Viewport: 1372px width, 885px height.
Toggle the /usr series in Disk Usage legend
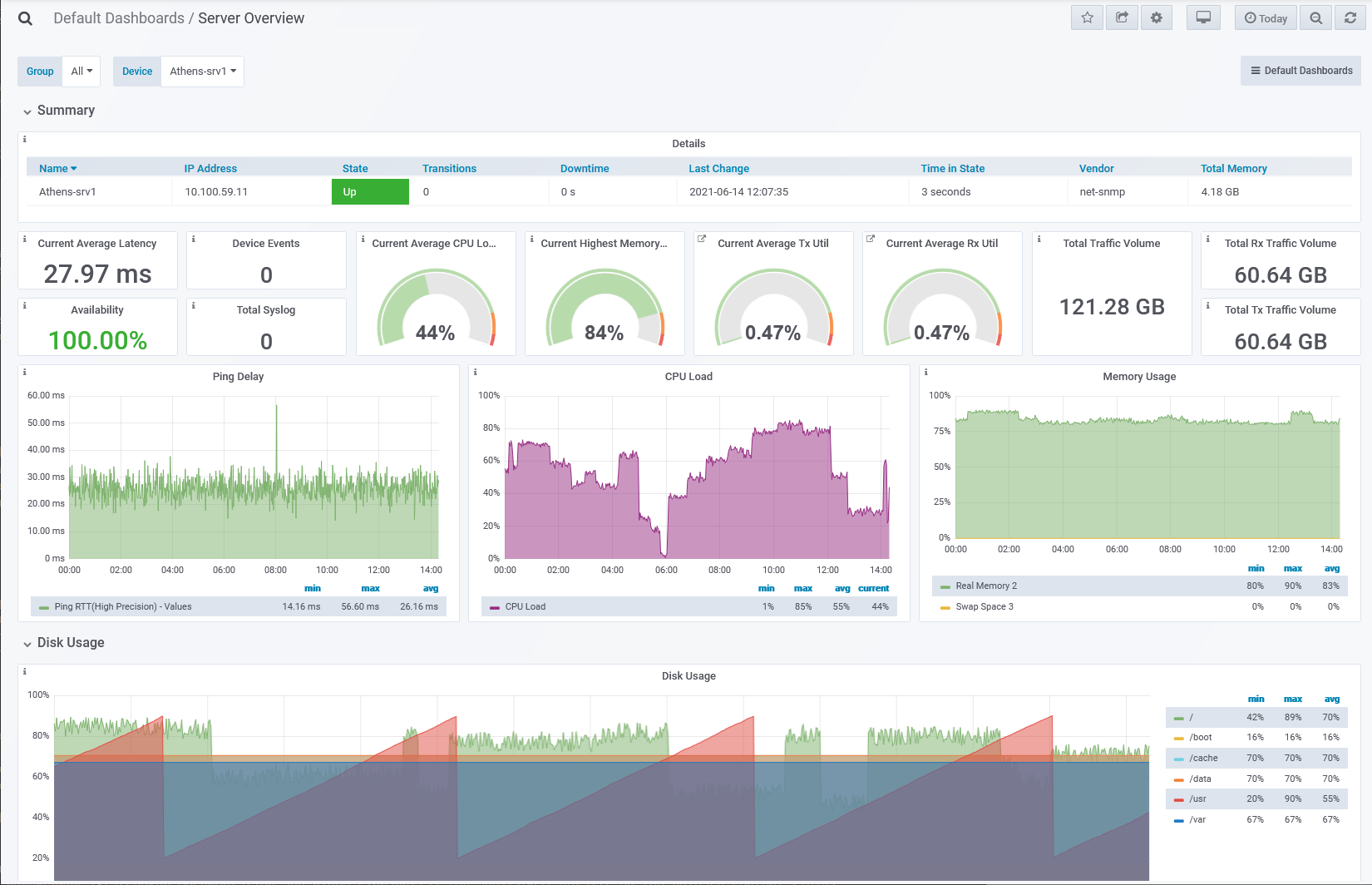click(x=1197, y=798)
